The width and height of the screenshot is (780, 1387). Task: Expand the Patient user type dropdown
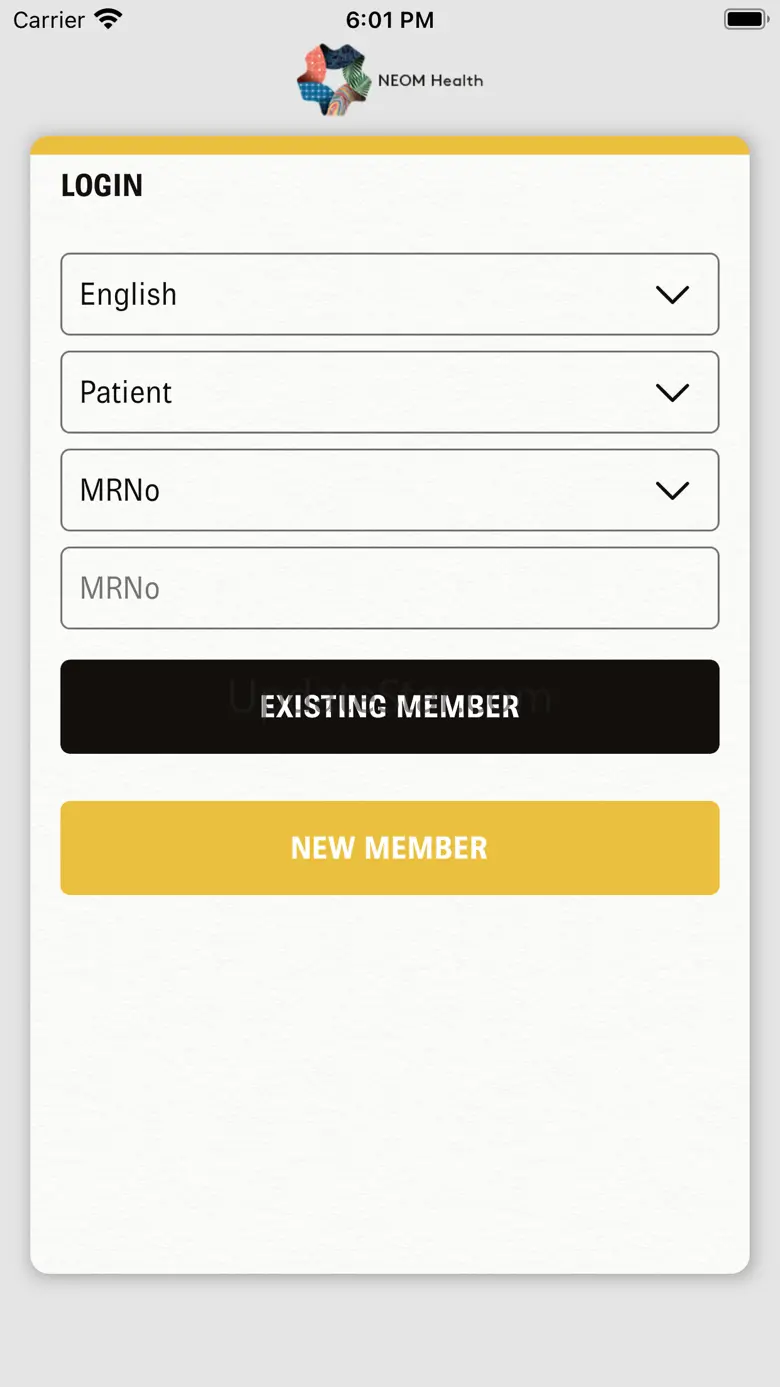(x=390, y=393)
